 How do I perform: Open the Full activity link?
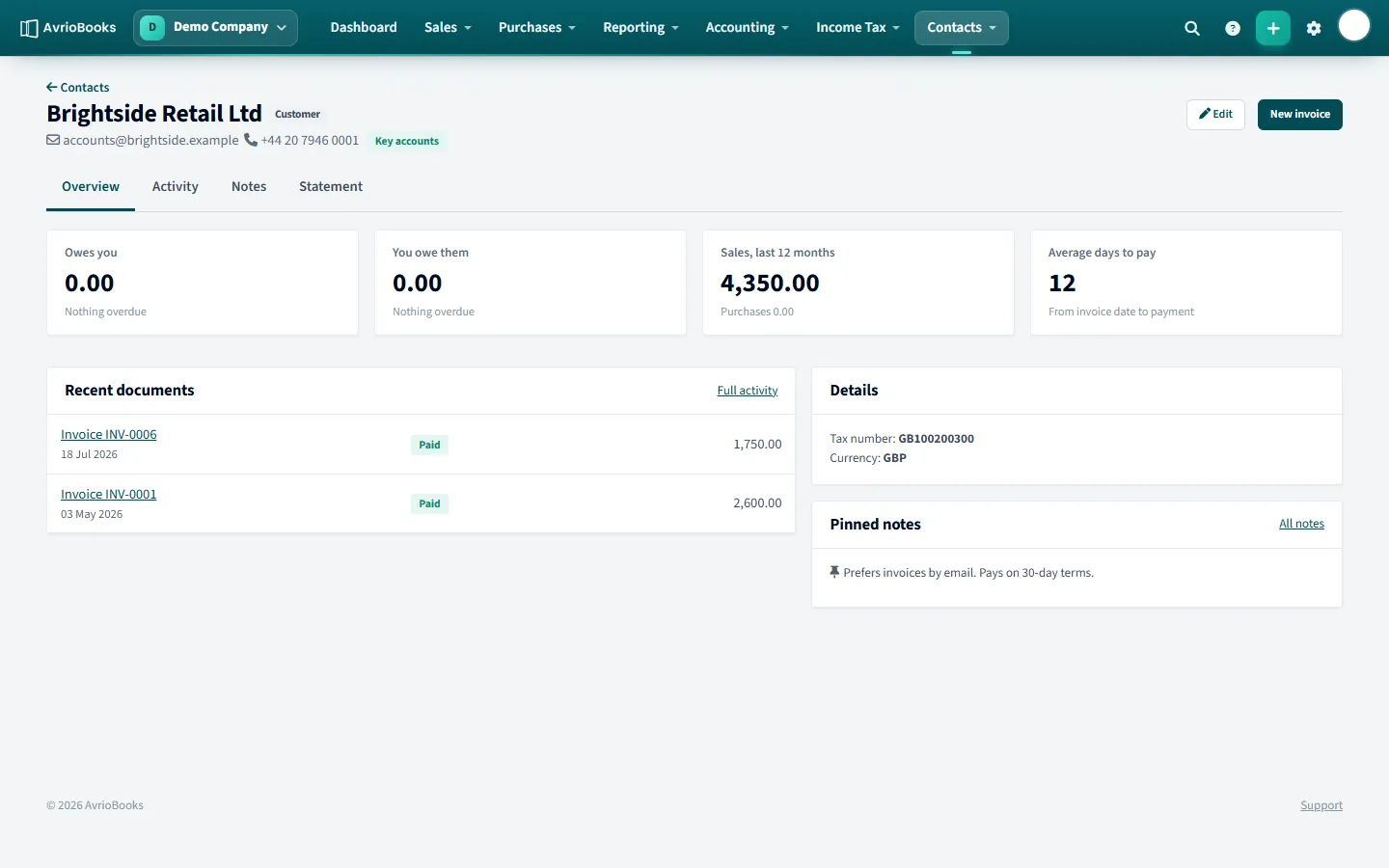pyautogui.click(x=747, y=391)
